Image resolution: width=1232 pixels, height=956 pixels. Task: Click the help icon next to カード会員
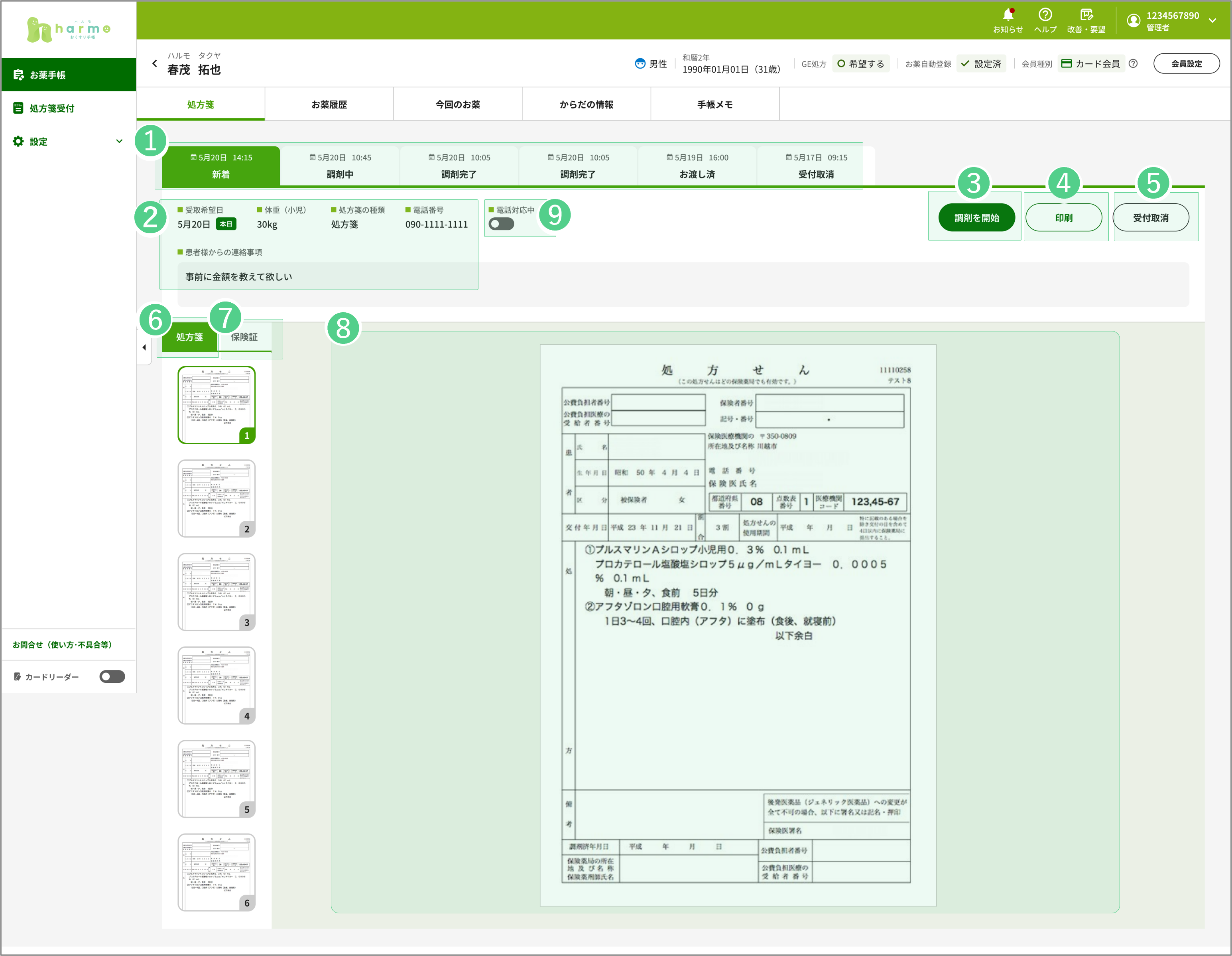pyautogui.click(x=1133, y=64)
